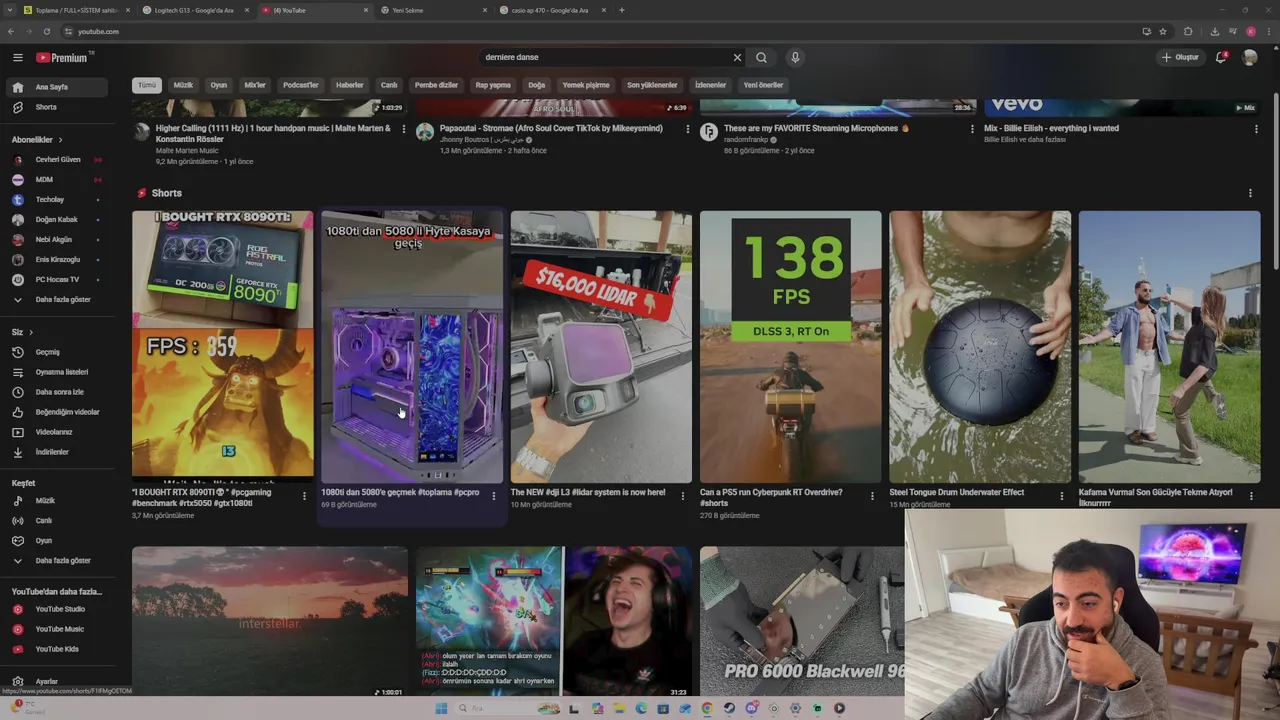Click the Oluştur create button
Viewport: 1280px width, 720px height.
pos(1180,58)
